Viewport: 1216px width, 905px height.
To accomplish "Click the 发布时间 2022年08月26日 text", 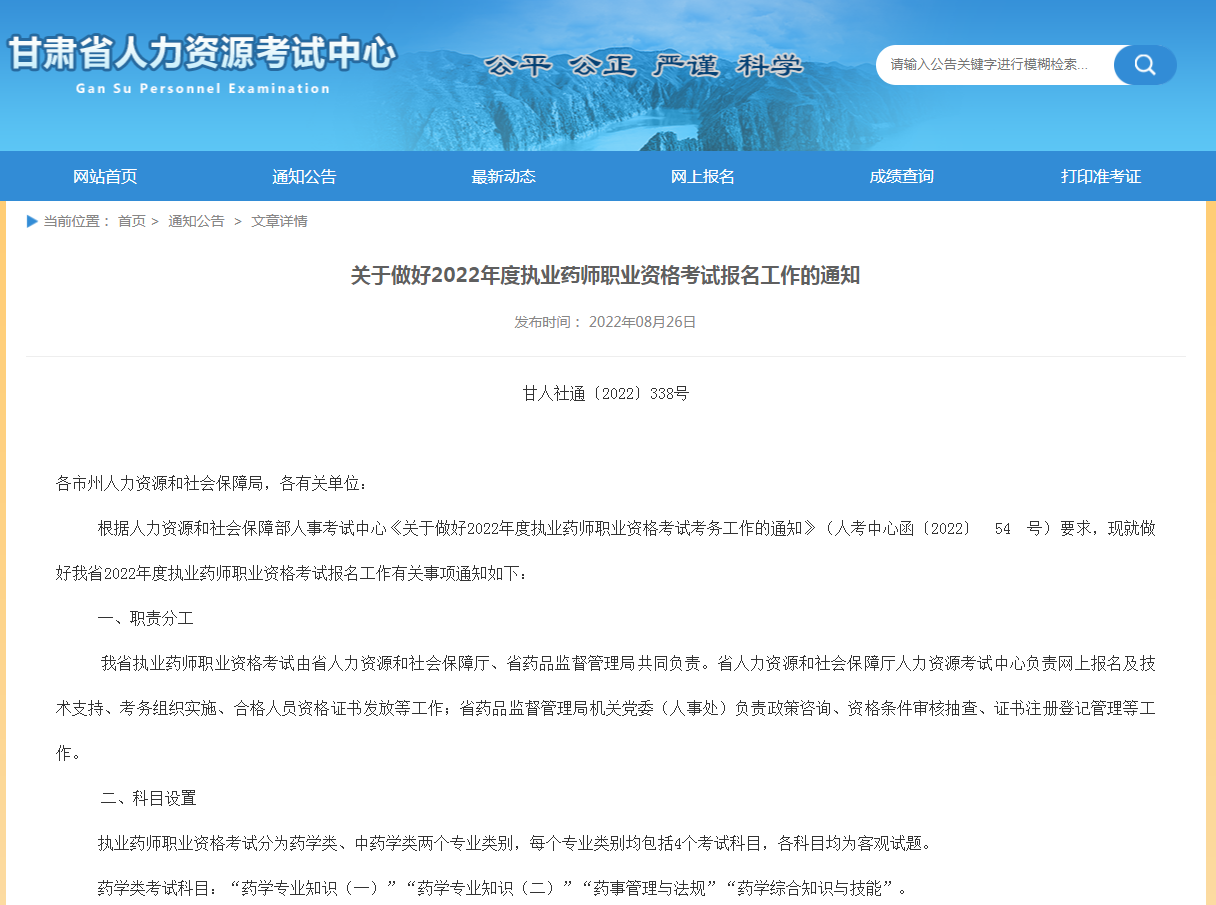I will click(x=605, y=322).
